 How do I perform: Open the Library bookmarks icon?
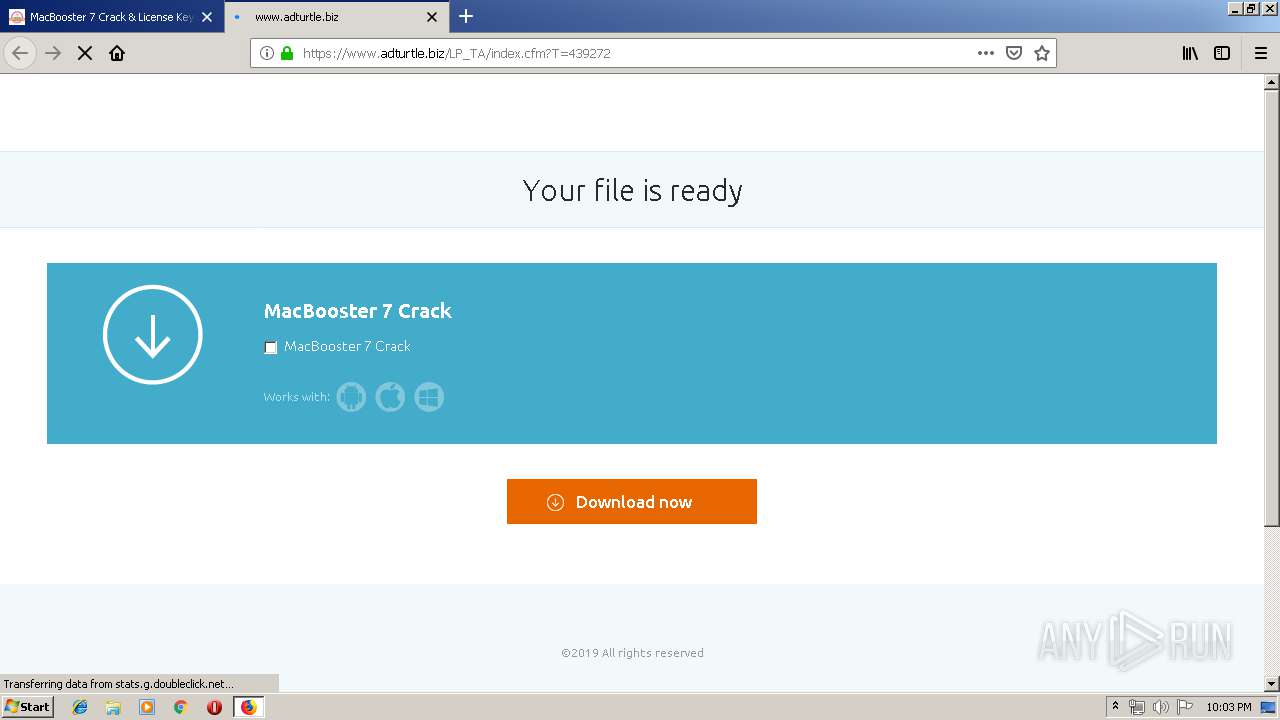pos(1190,53)
